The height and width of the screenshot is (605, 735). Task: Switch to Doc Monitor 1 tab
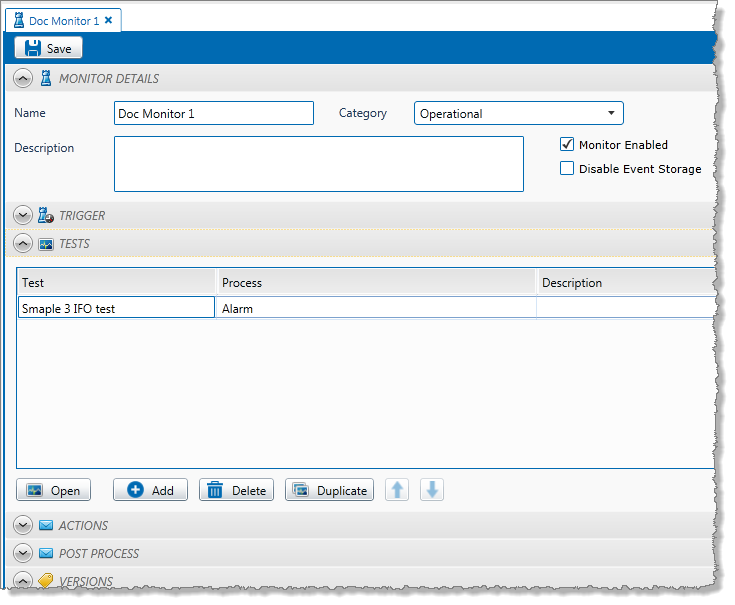coord(63,19)
